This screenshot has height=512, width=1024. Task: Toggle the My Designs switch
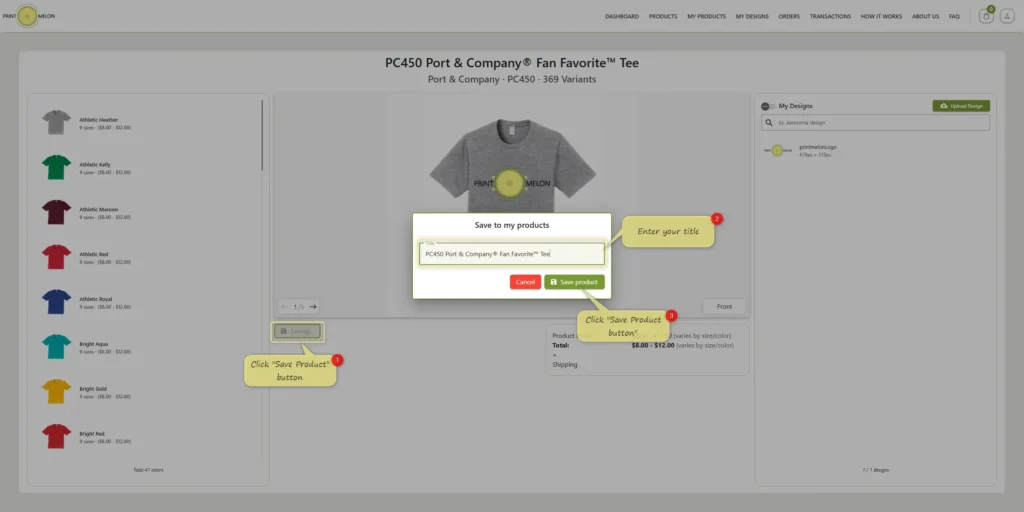(x=768, y=106)
